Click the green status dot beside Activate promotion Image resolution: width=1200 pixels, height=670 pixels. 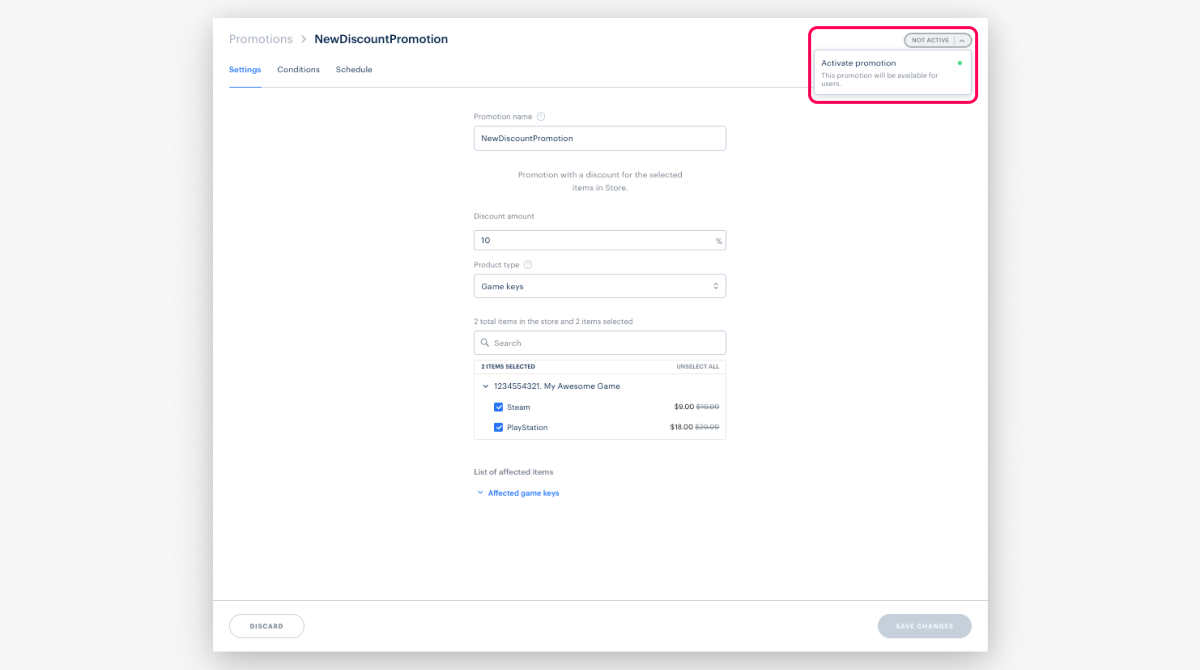click(x=960, y=63)
